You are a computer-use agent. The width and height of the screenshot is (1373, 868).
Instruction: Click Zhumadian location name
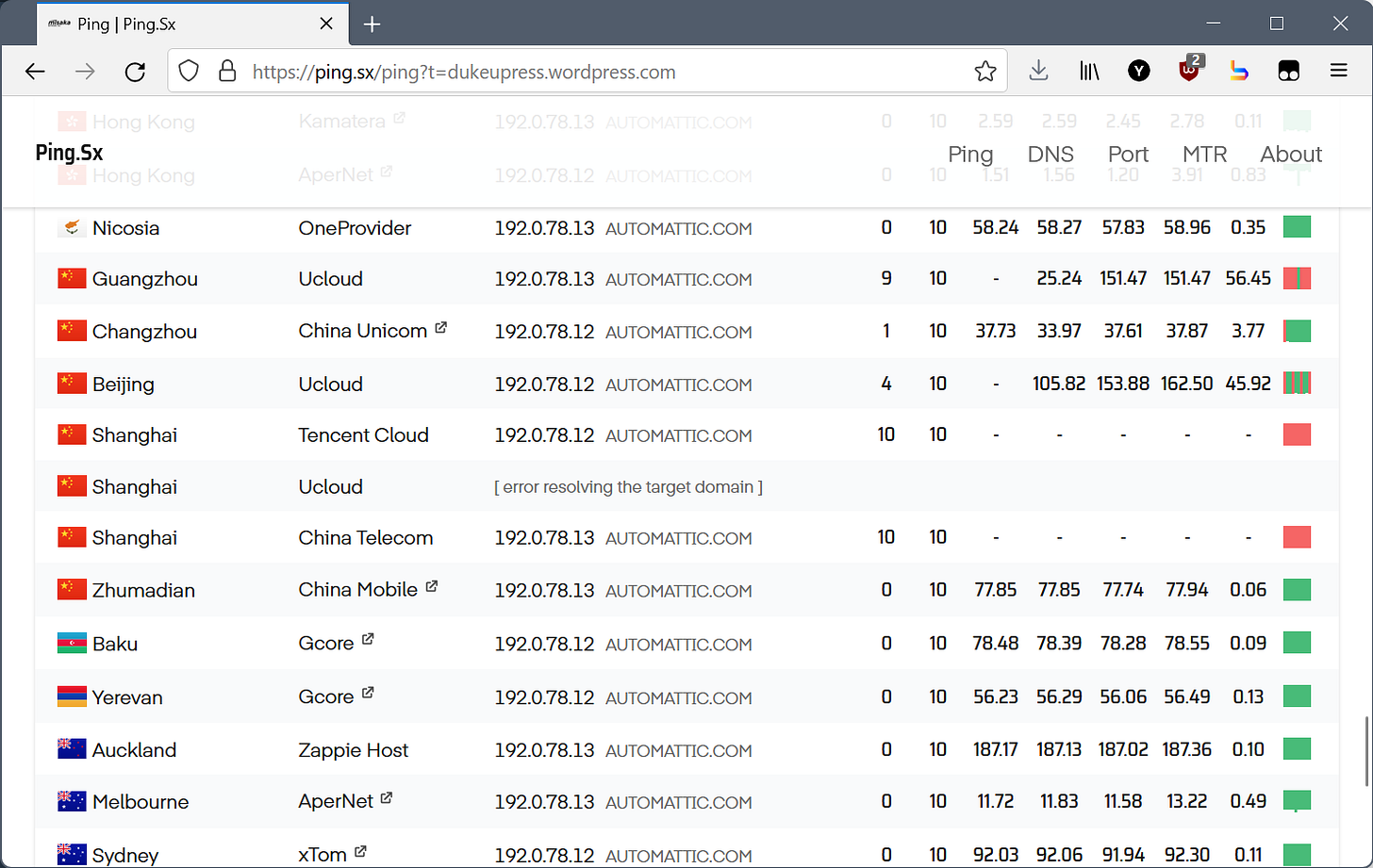point(143,591)
